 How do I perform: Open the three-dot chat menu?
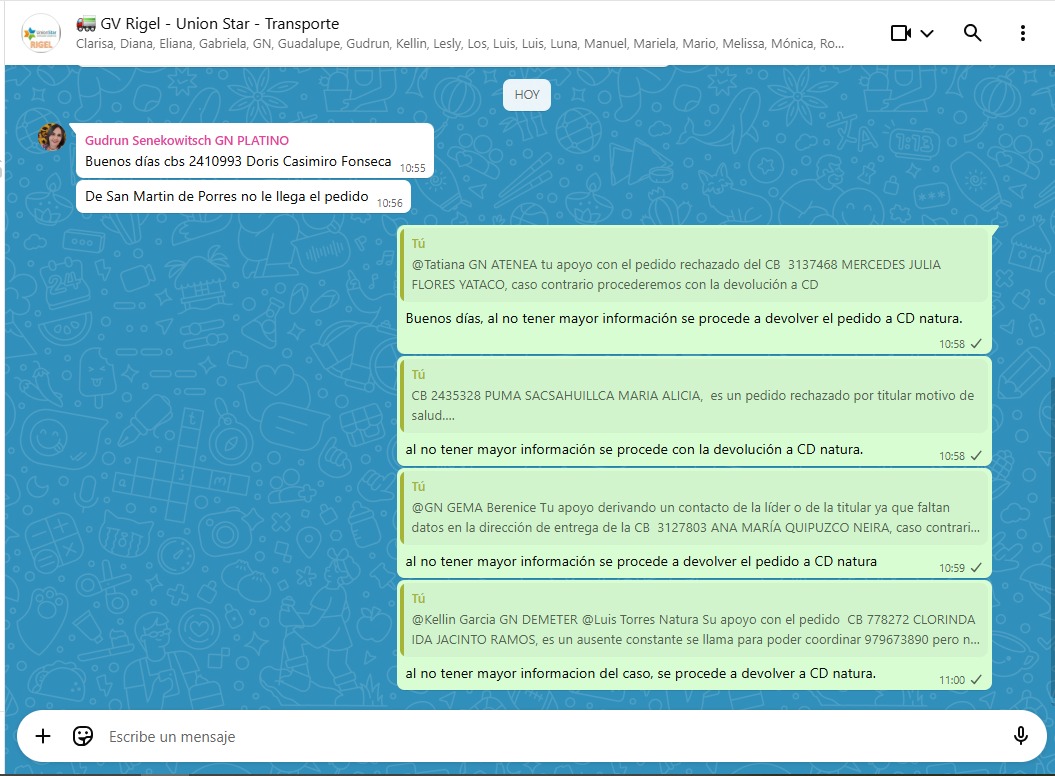click(x=1022, y=33)
